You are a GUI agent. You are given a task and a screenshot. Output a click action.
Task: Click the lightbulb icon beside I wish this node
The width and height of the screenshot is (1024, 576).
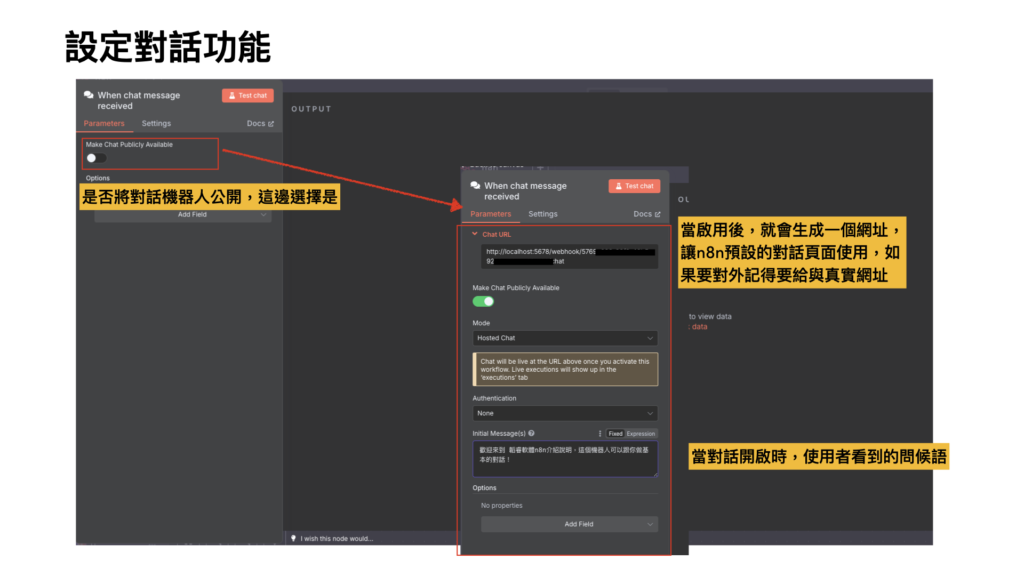point(293,539)
